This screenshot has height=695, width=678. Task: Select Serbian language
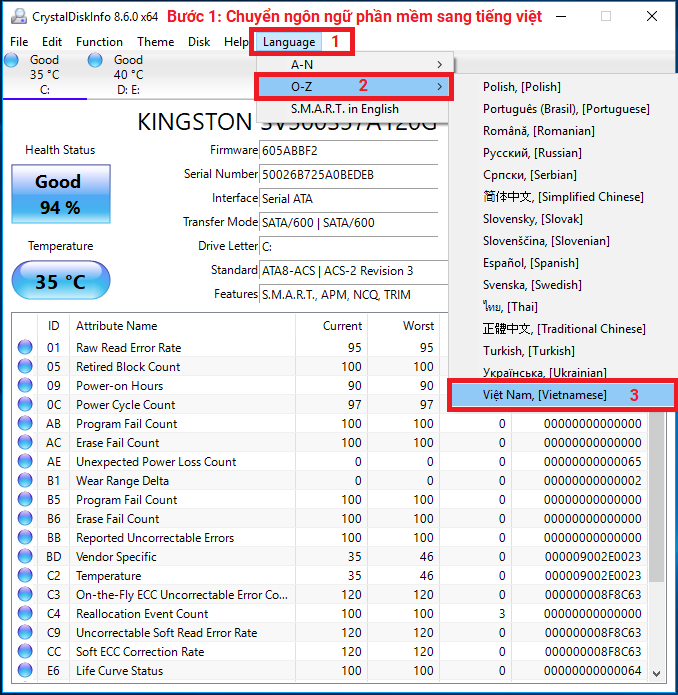tap(530, 175)
